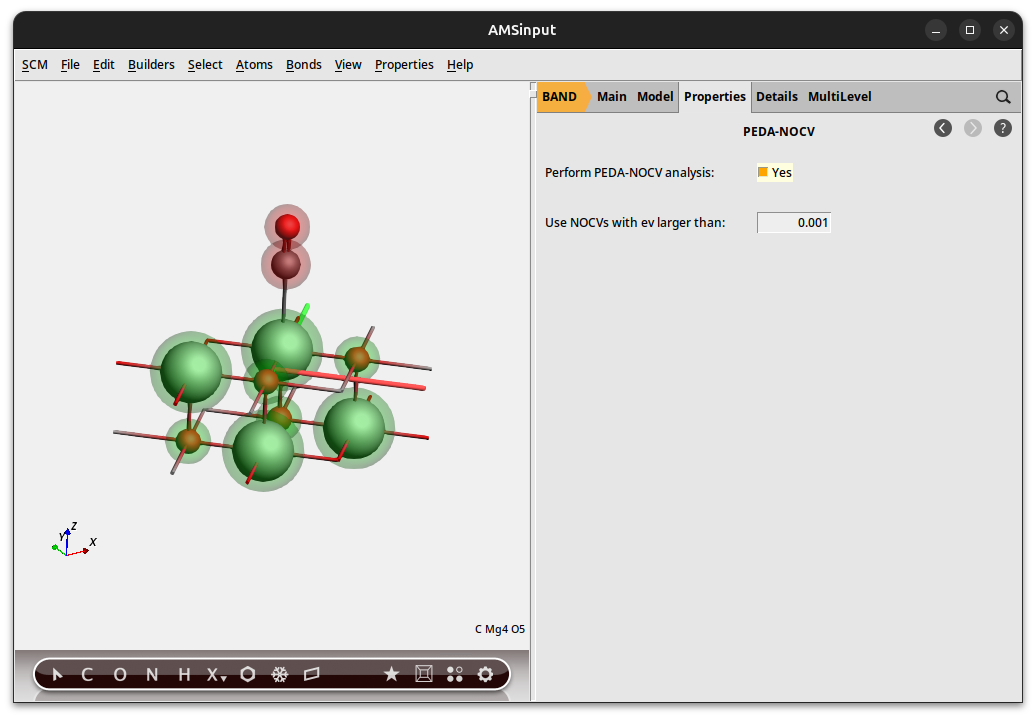Open the Properties panel tab

tap(714, 97)
